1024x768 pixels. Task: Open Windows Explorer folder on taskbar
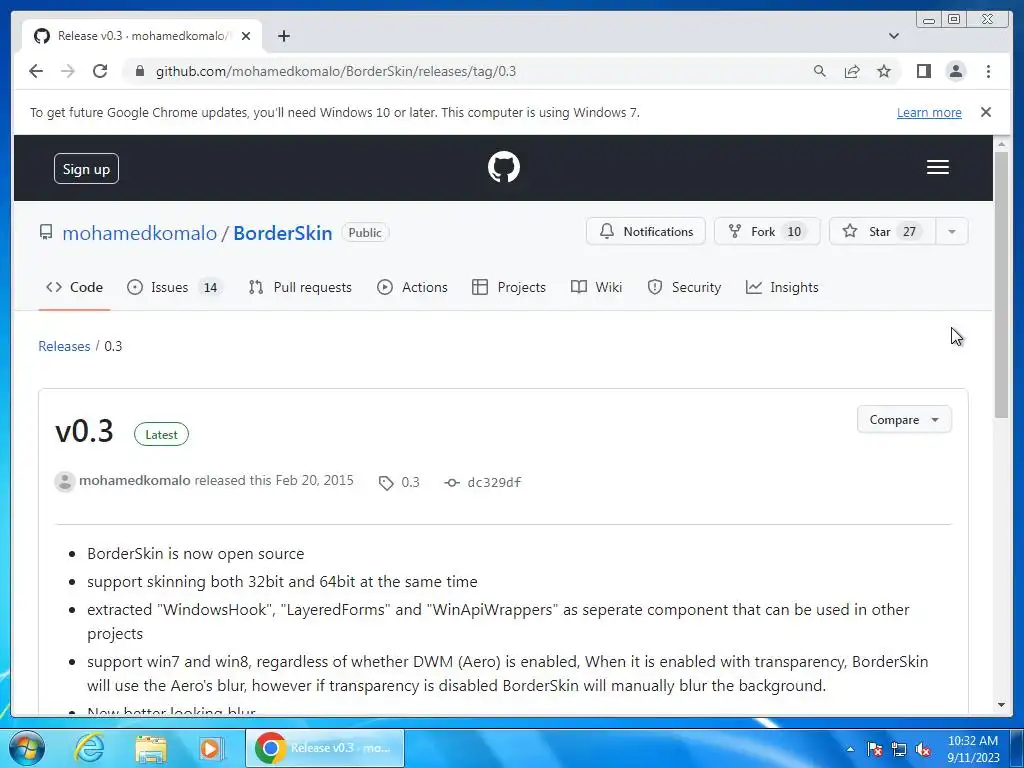point(151,748)
